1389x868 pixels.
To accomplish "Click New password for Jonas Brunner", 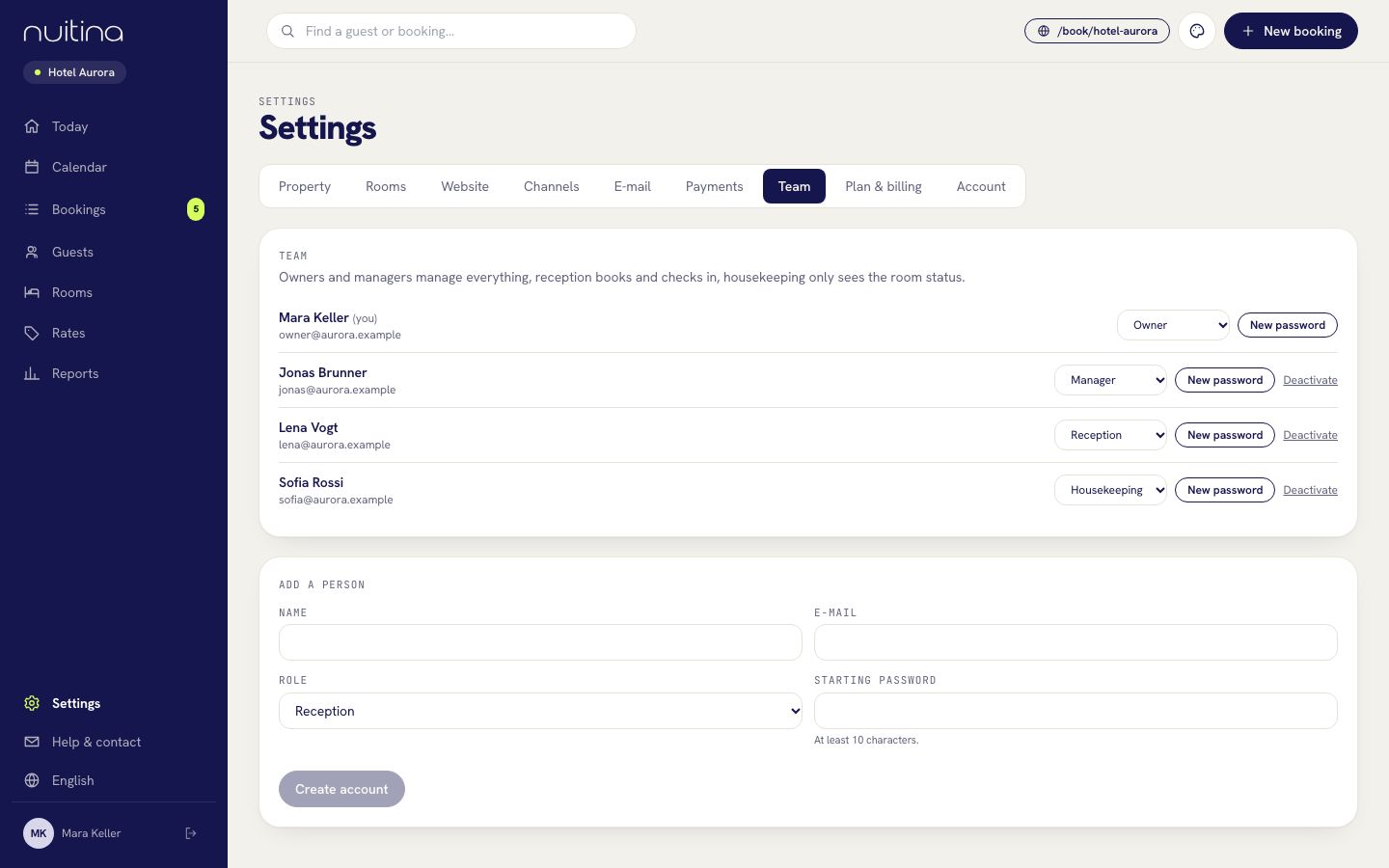I will [1225, 380].
